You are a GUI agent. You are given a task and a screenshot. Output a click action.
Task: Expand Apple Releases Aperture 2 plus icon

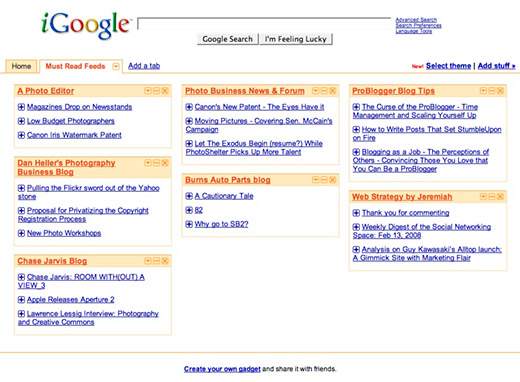coord(21,299)
